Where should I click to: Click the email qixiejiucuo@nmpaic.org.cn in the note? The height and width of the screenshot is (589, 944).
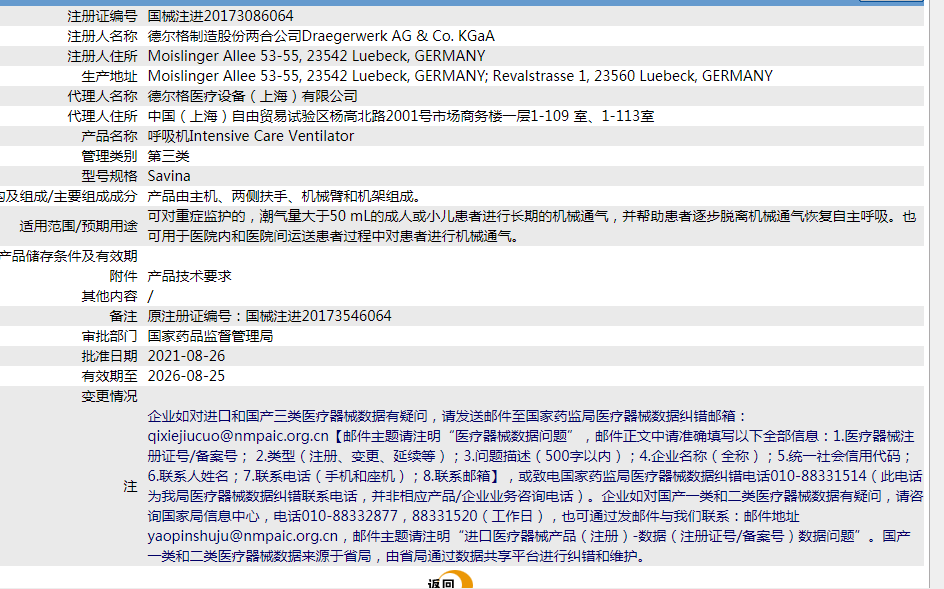click(x=238, y=436)
